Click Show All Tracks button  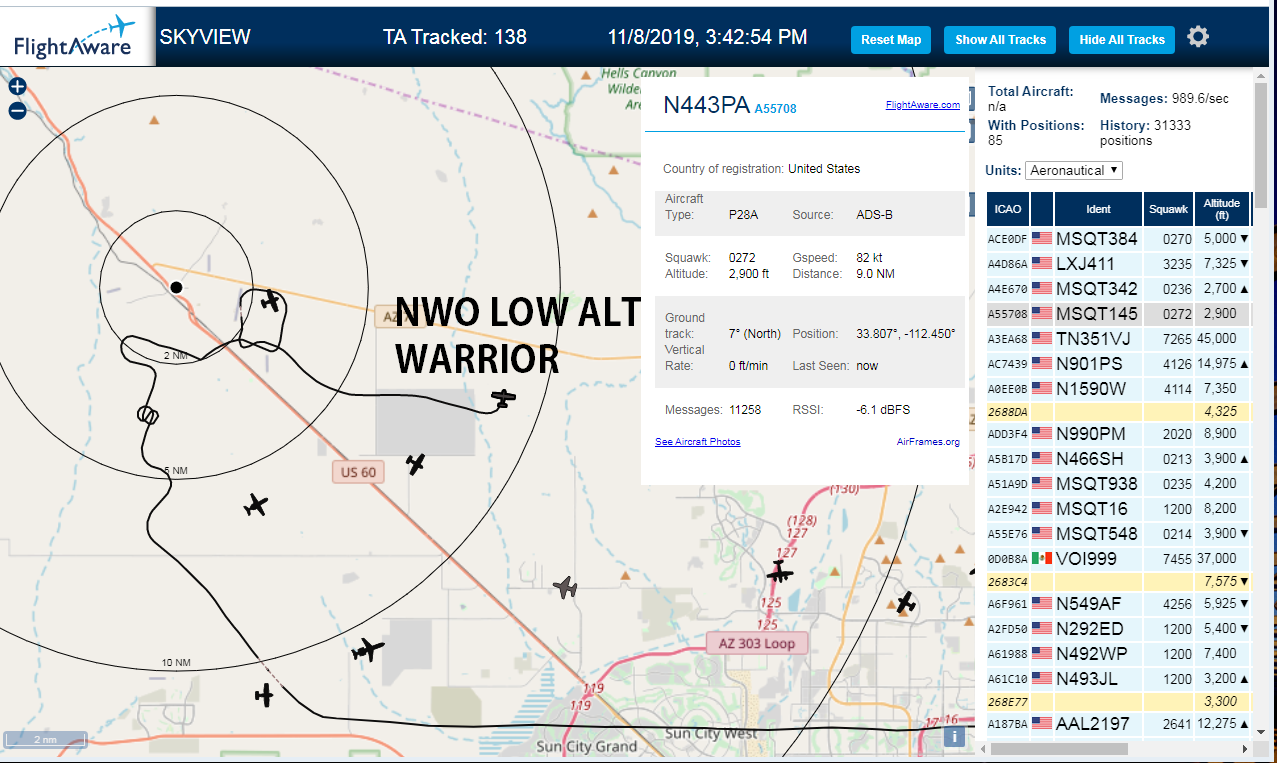1000,40
